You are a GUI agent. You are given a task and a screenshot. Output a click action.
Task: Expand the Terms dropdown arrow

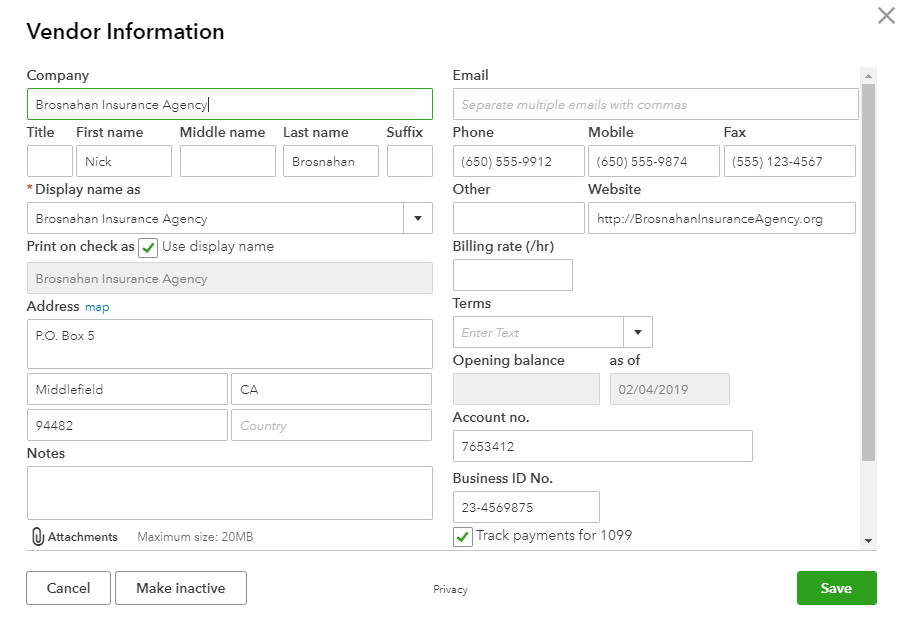click(x=637, y=332)
